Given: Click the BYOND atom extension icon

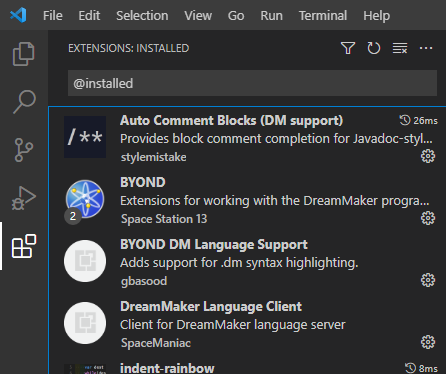Looking at the screenshot, I should 85,199.
